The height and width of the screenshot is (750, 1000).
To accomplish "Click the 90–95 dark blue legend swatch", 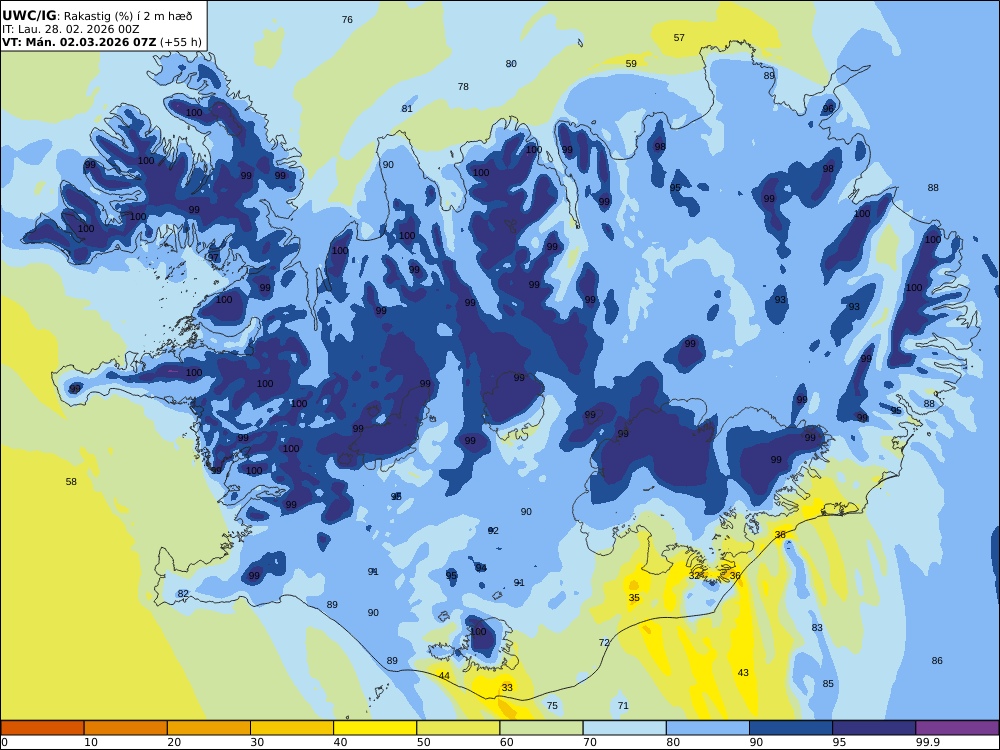I will (x=791, y=728).
